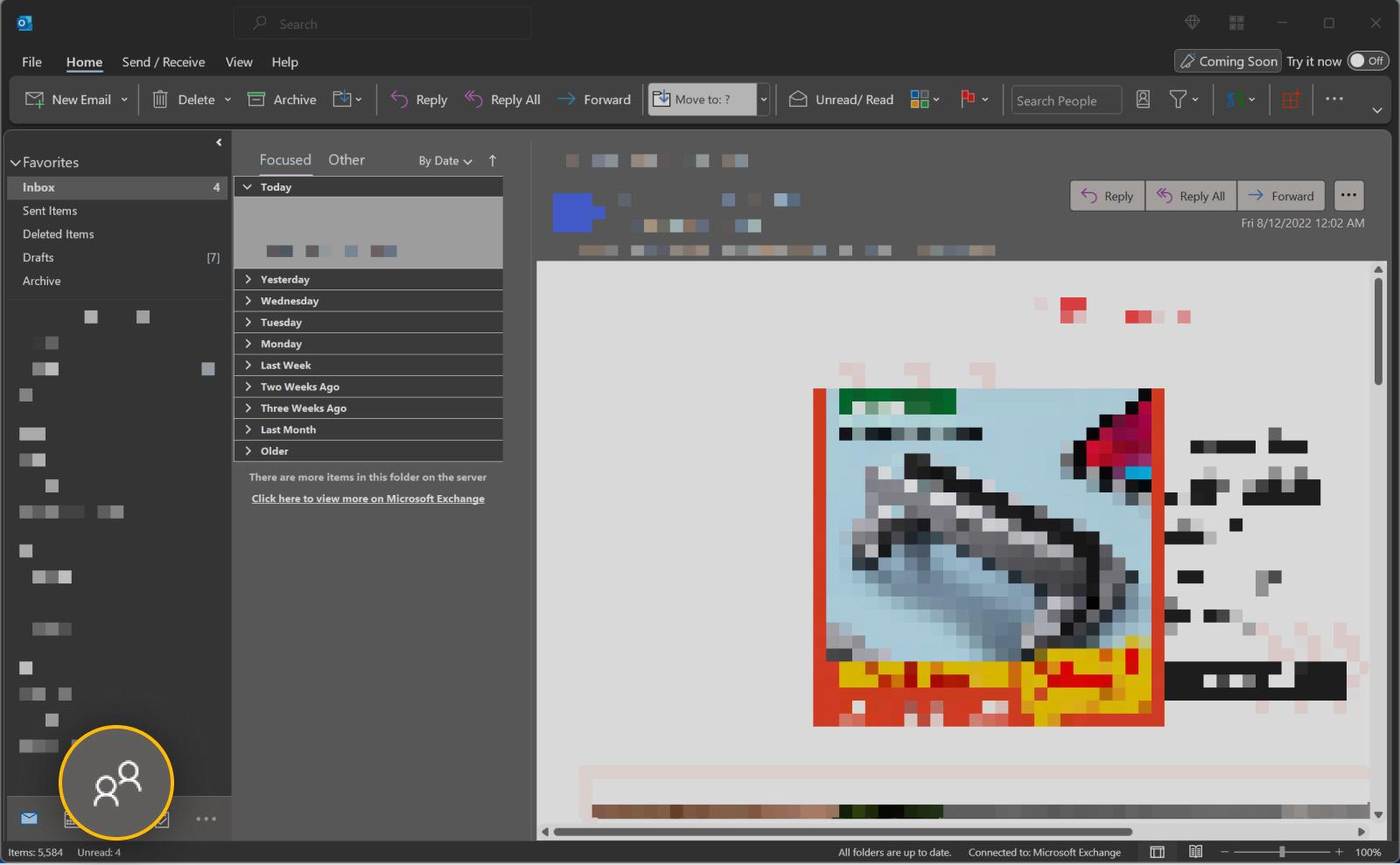Click the Filter Email funnel icon
The image size is (1400, 865).
(1178, 100)
